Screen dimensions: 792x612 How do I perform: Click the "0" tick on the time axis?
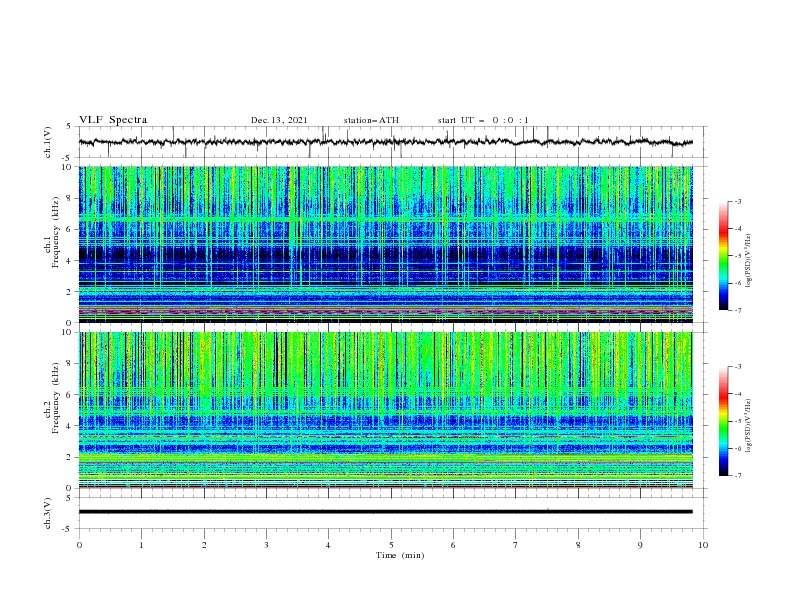pyautogui.click(x=79, y=545)
